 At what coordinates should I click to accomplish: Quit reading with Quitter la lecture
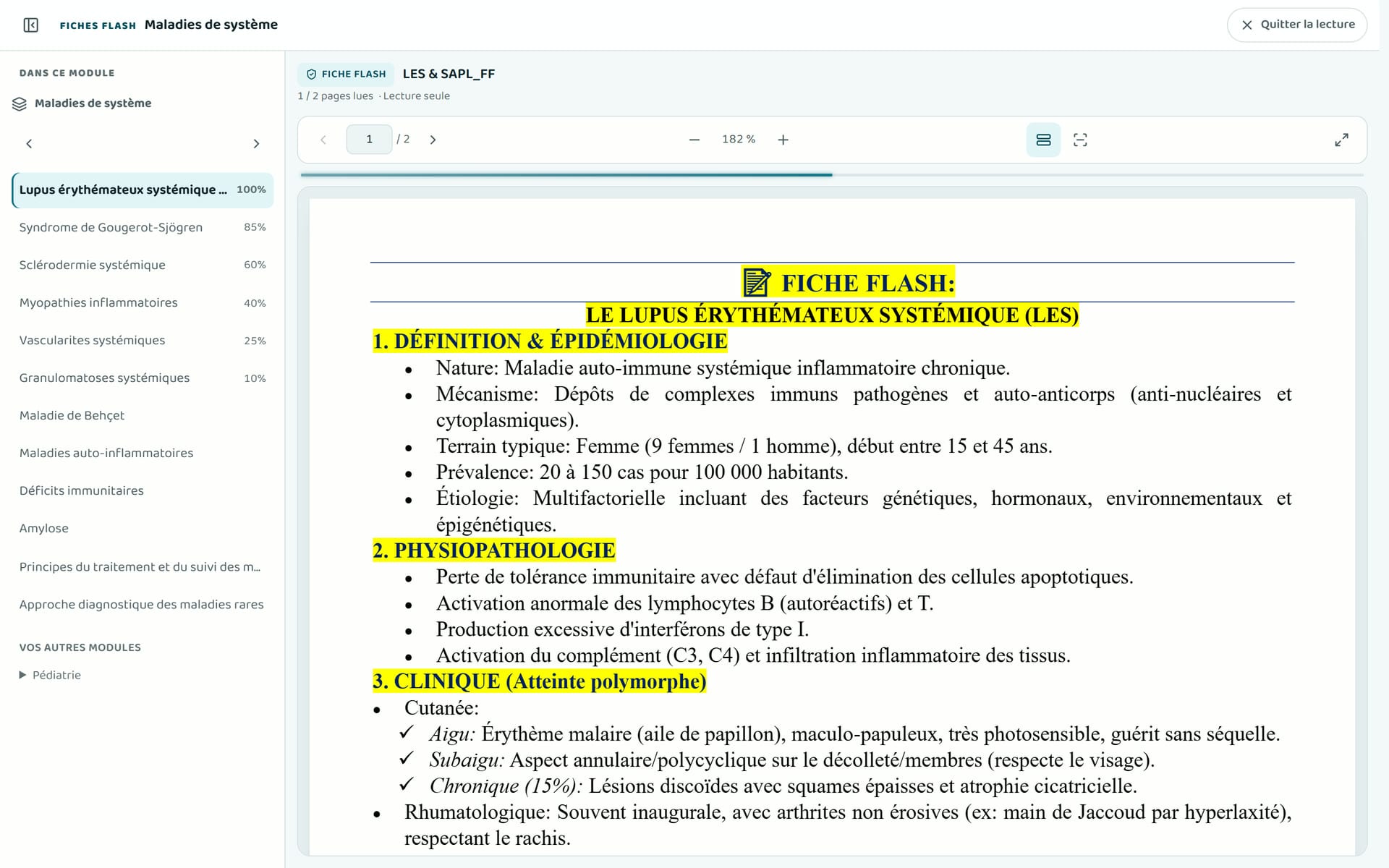tap(1297, 25)
